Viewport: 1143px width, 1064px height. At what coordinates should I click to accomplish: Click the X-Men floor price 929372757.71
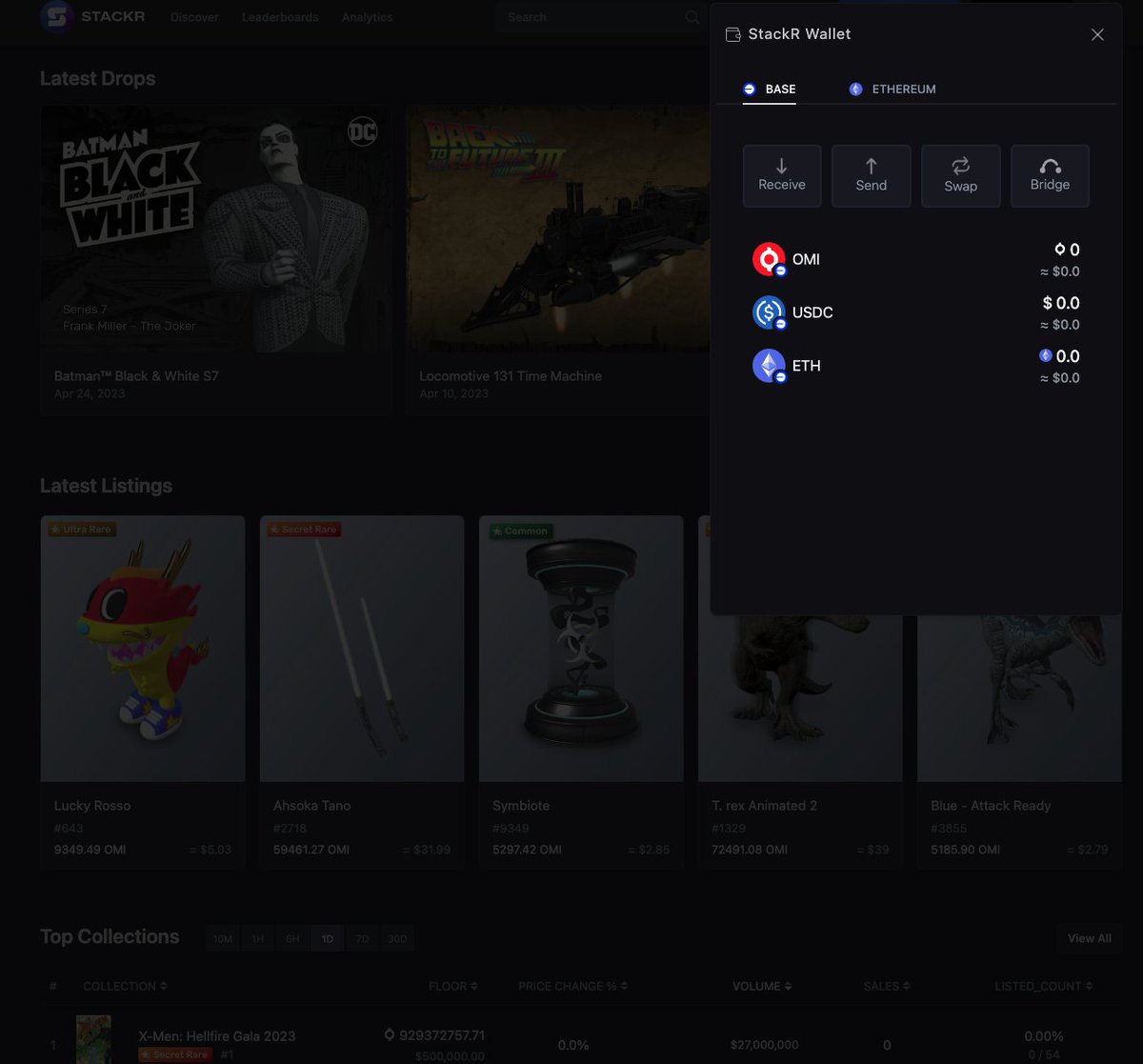tap(434, 1035)
